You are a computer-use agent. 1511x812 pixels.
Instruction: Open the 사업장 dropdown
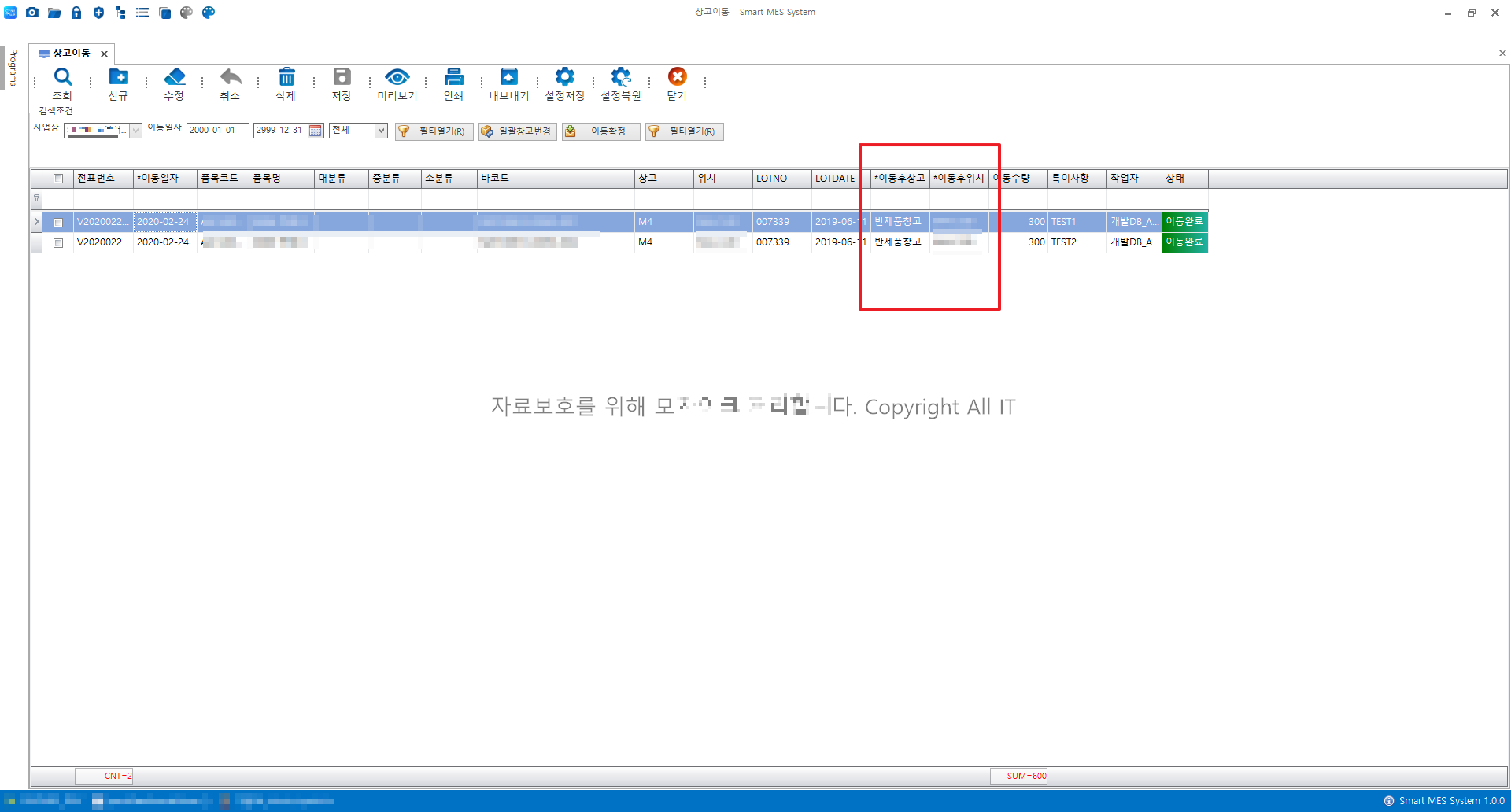tap(135, 131)
